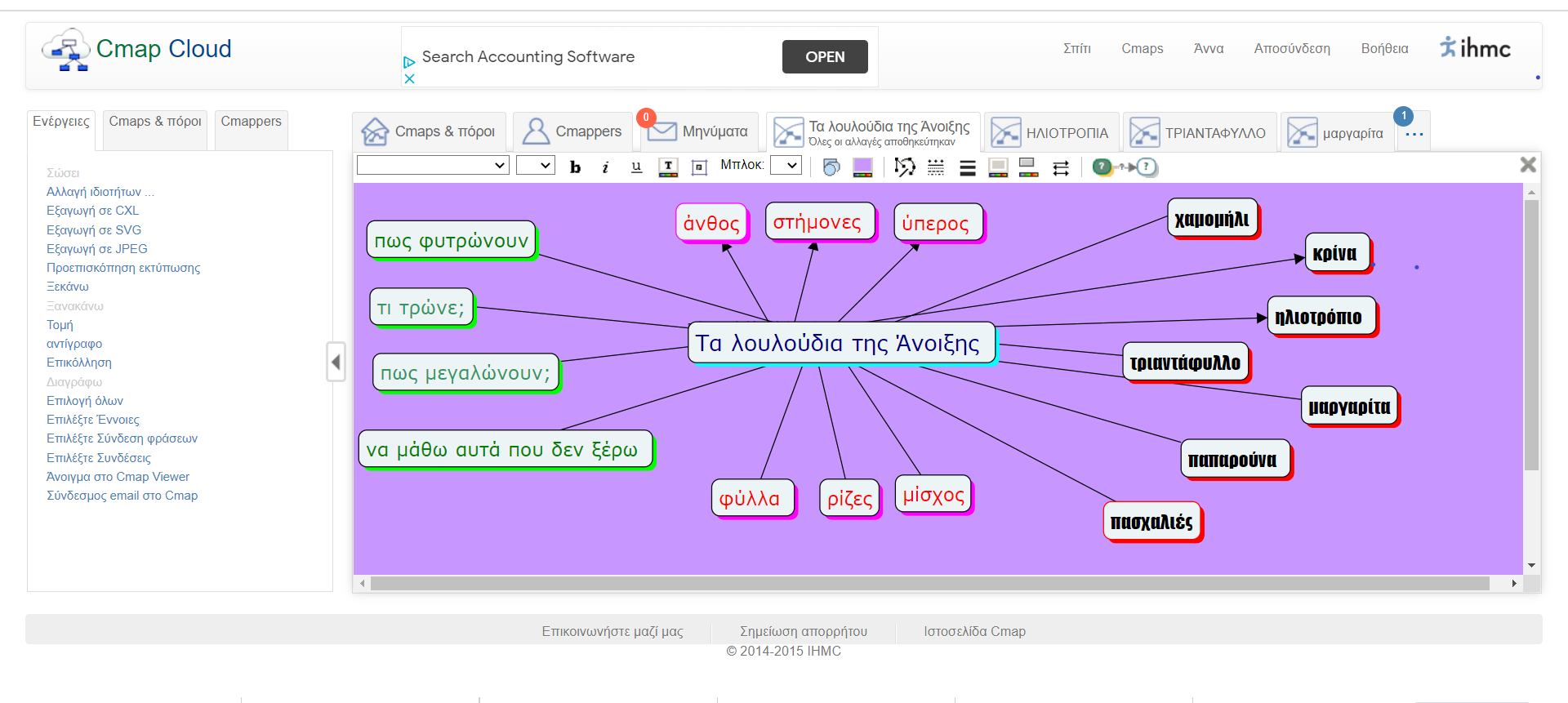Image resolution: width=1568 pixels, height=703 pixels.
Task: Click Ξεκάνω to undo
Action: click(68, 287)
